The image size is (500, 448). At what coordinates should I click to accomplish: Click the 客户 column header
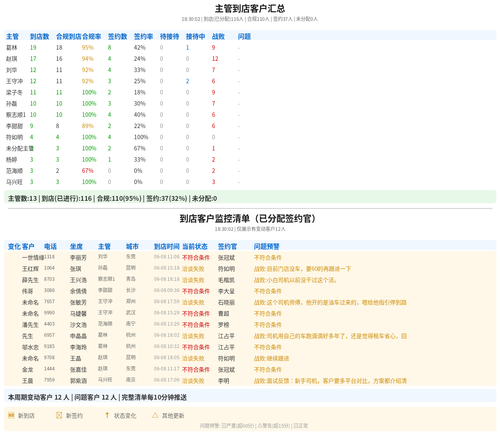pyautogui.click(x=28, y=246)
